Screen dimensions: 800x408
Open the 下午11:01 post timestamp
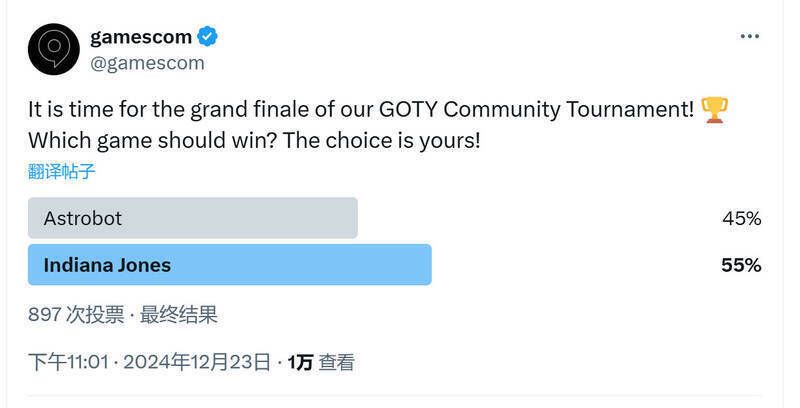[x=68, y=362]
